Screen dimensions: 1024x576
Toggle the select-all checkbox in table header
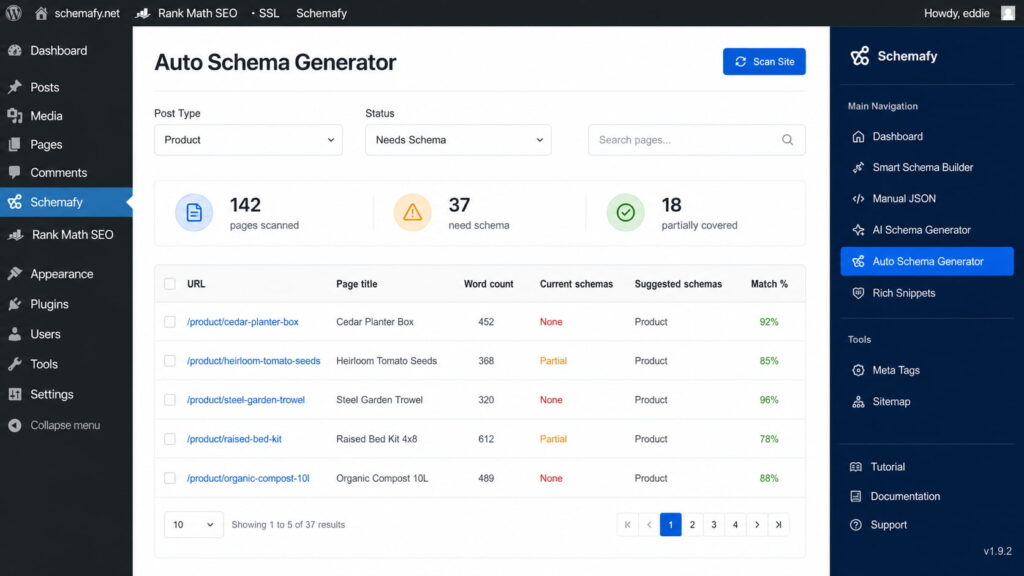pos(170,283)
